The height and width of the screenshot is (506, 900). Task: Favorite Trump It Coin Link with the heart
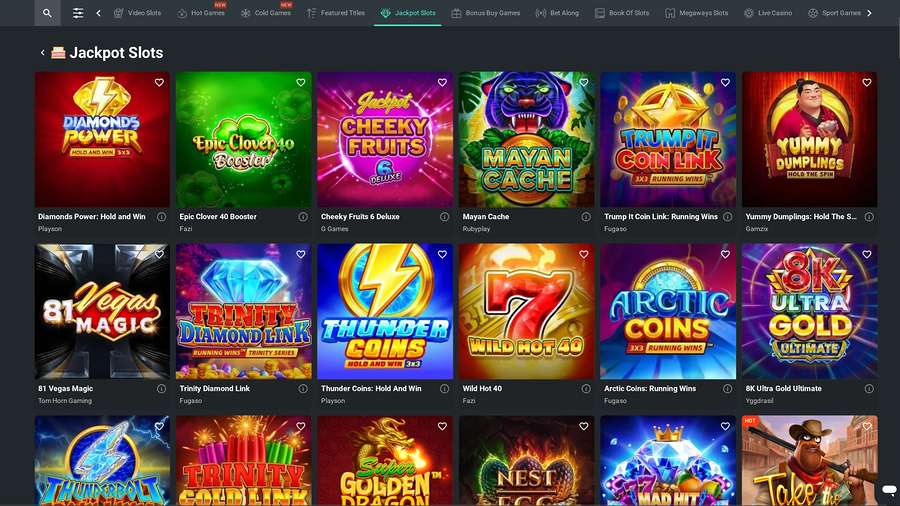click(x=726, y=83)
